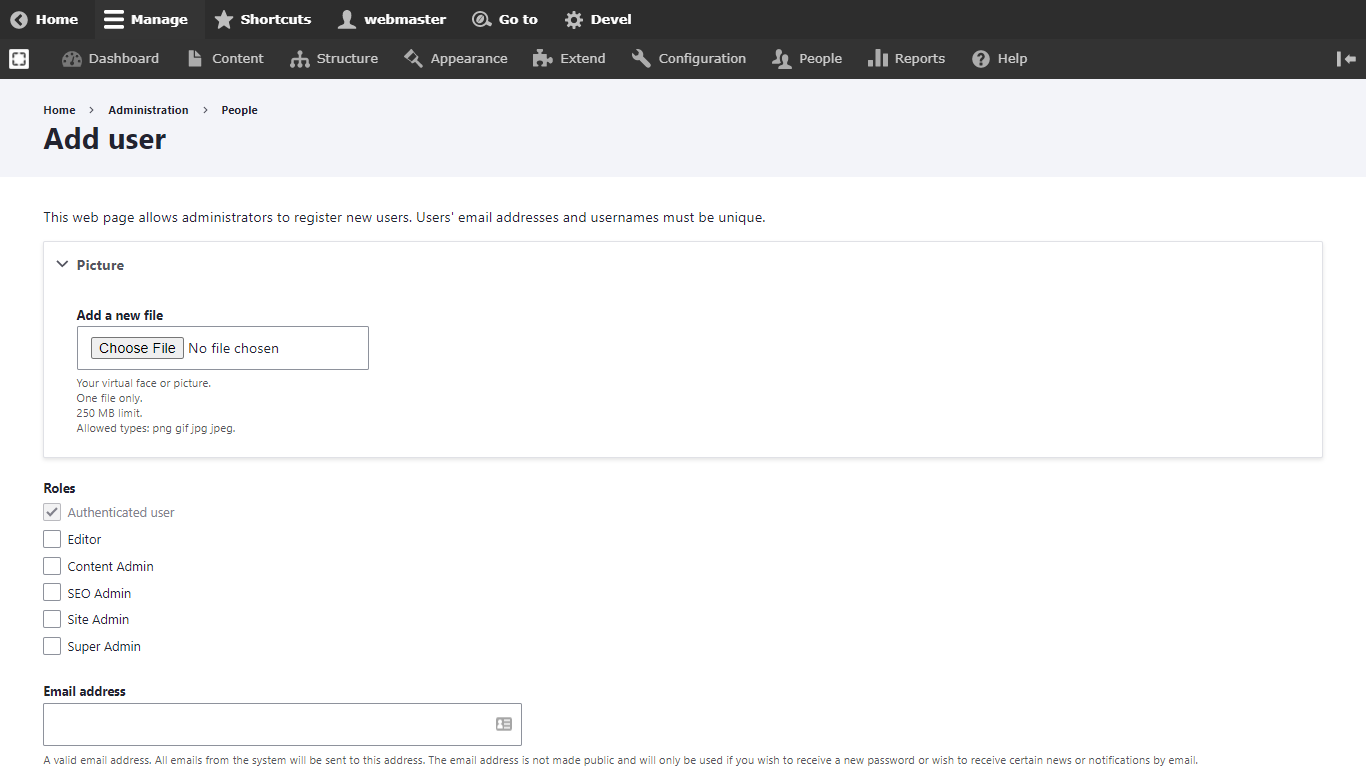The height and width of the screenshot is (768, 1366).
Task: Toggle the Manage menu
Action: (146, 19)
